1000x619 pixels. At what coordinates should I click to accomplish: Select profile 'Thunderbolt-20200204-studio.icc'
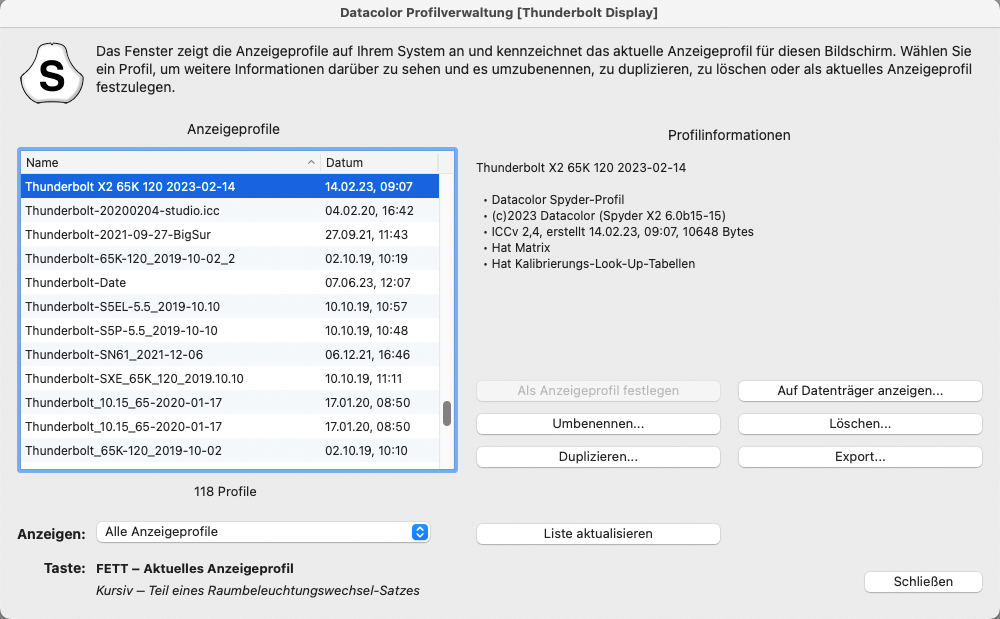(230, 210)
